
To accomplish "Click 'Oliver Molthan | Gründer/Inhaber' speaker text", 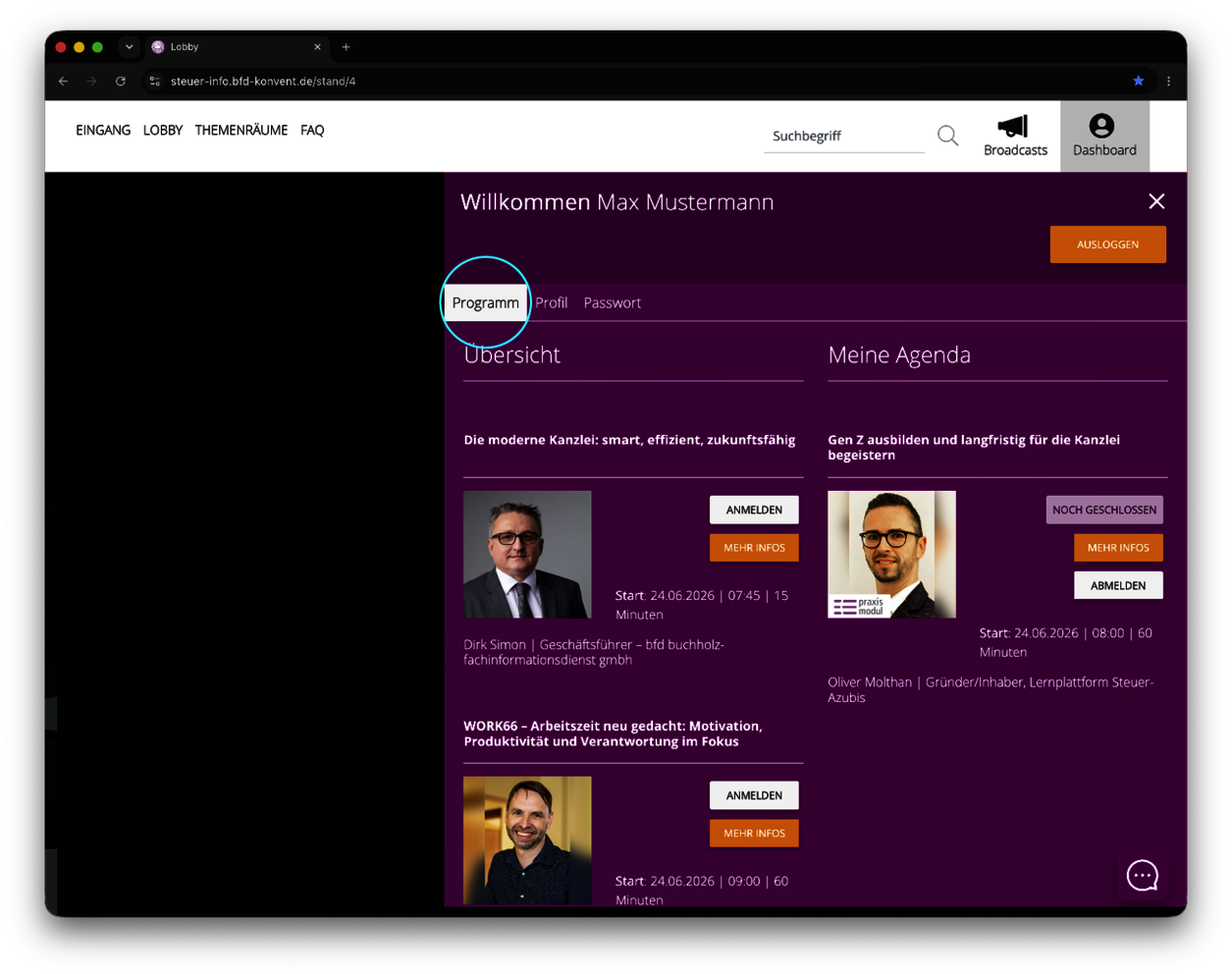I will [991, 689].
